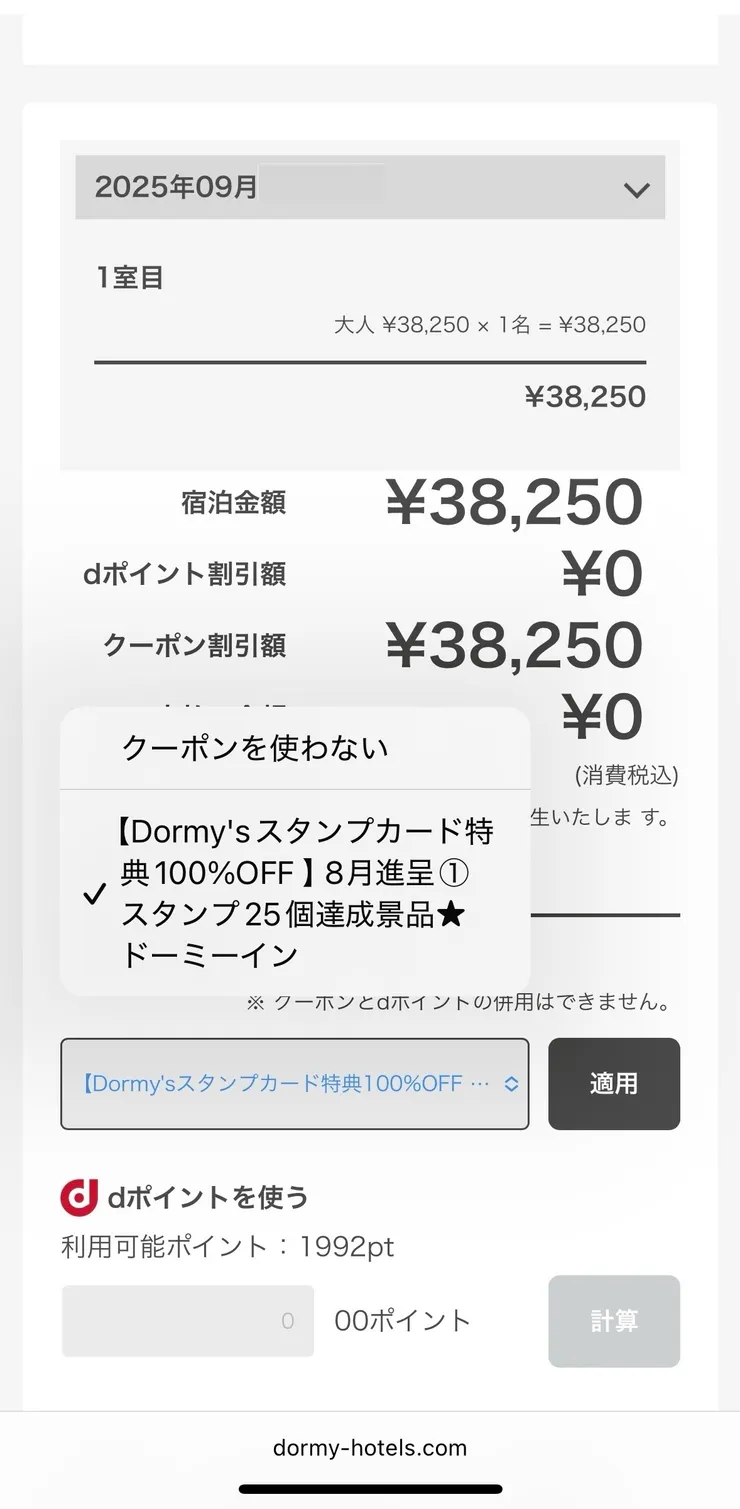The width and height of the screenshot is (740, 1509).
Task: Click the checkmark beside the Dormy's coupon
Action: coord(94,894)
